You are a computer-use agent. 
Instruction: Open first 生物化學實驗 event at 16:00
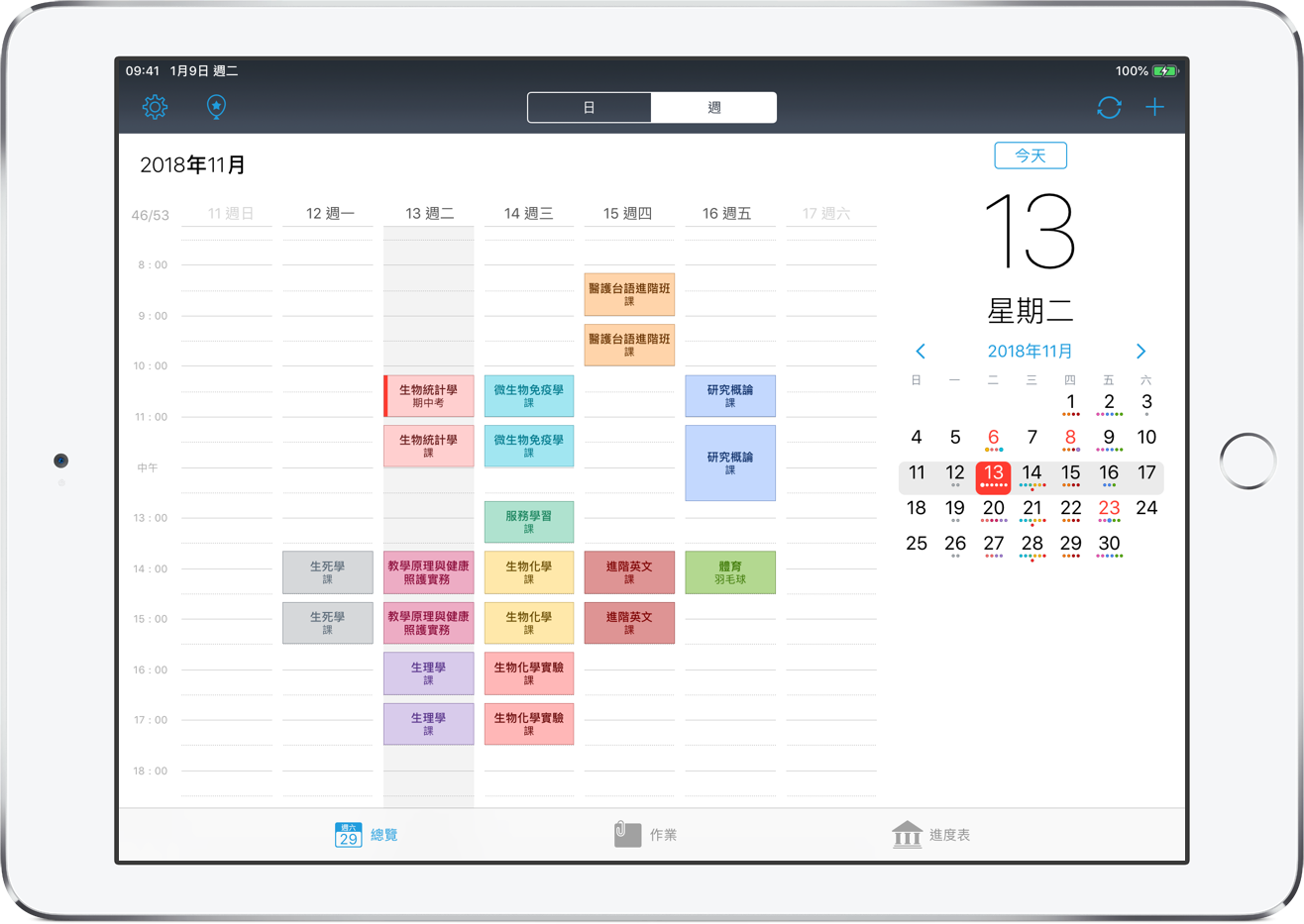click(x=529, y=673)
